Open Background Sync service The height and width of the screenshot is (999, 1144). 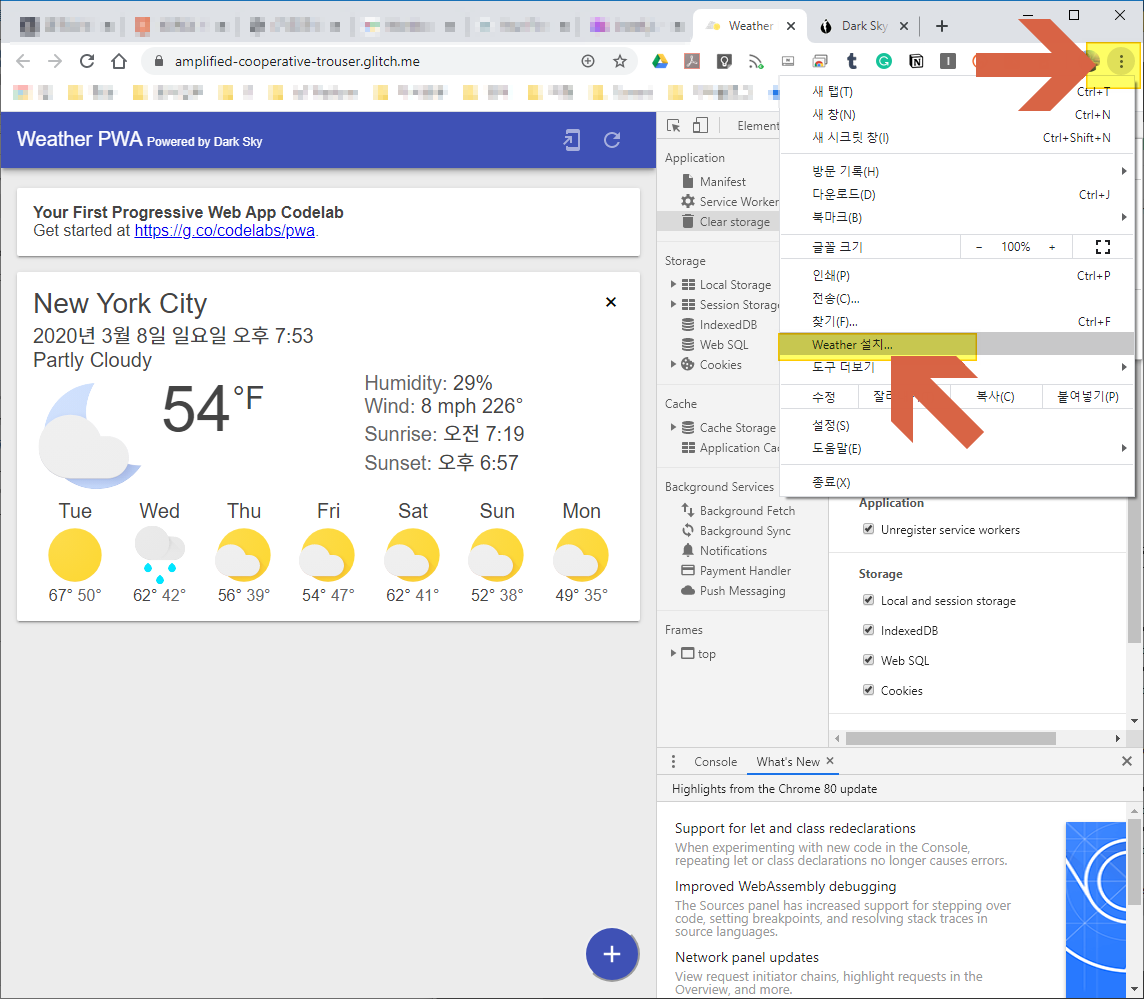point(735,531)
